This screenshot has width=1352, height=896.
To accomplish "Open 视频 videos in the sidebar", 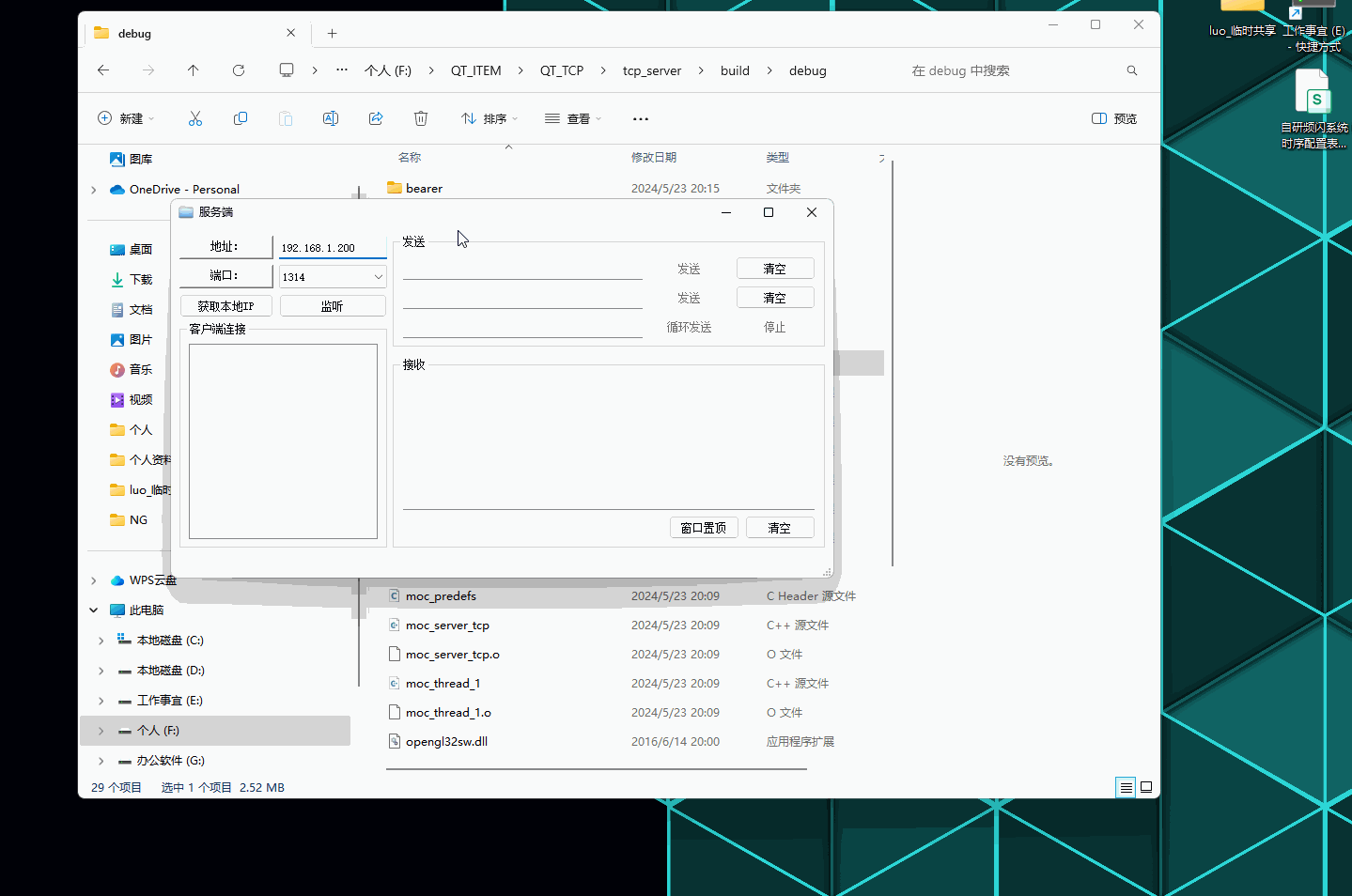I will (x=131, y=399).
